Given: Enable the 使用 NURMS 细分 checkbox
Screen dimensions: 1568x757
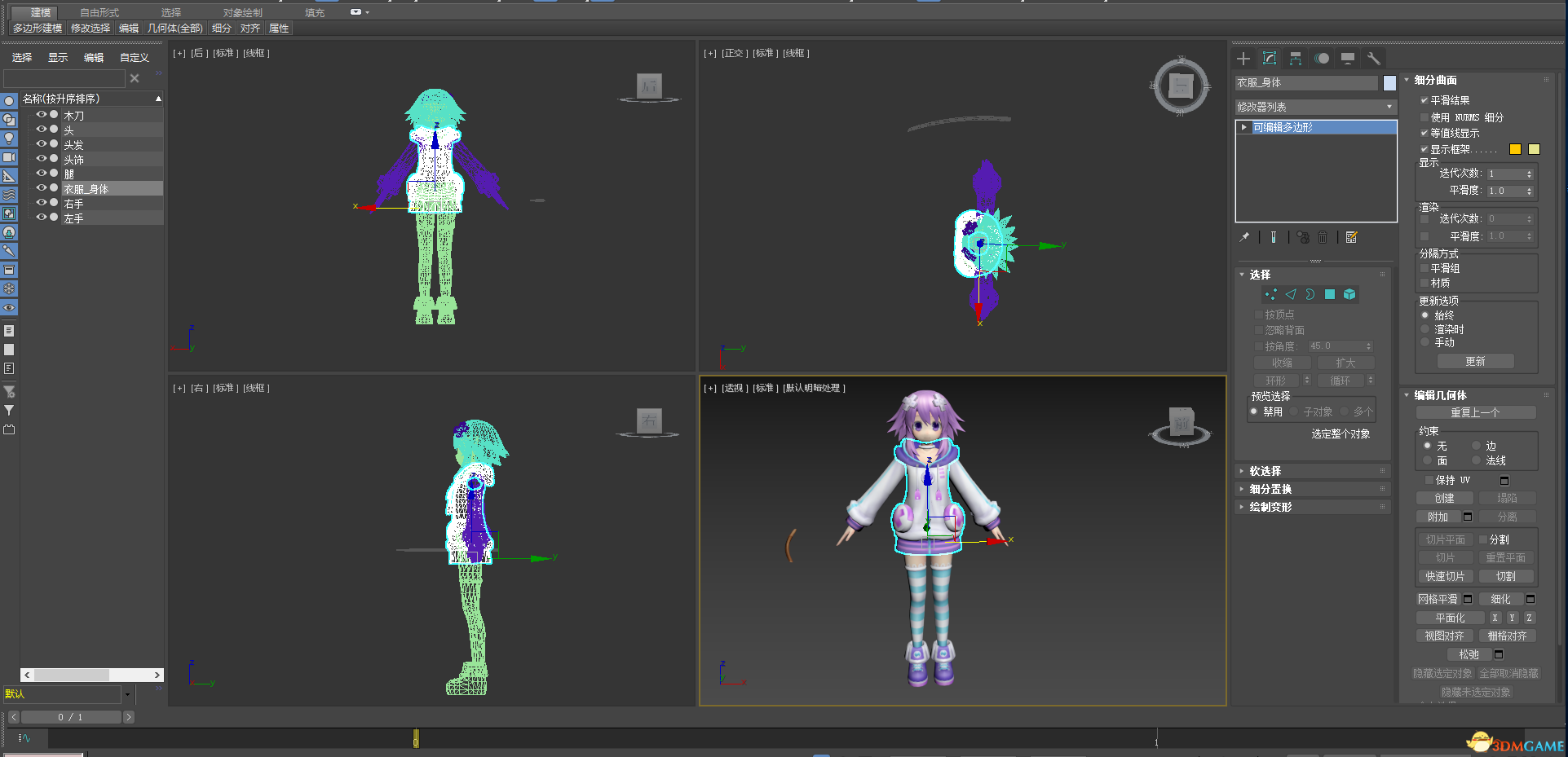Looking at the screenshot, I should click(x=1424, y=117).
